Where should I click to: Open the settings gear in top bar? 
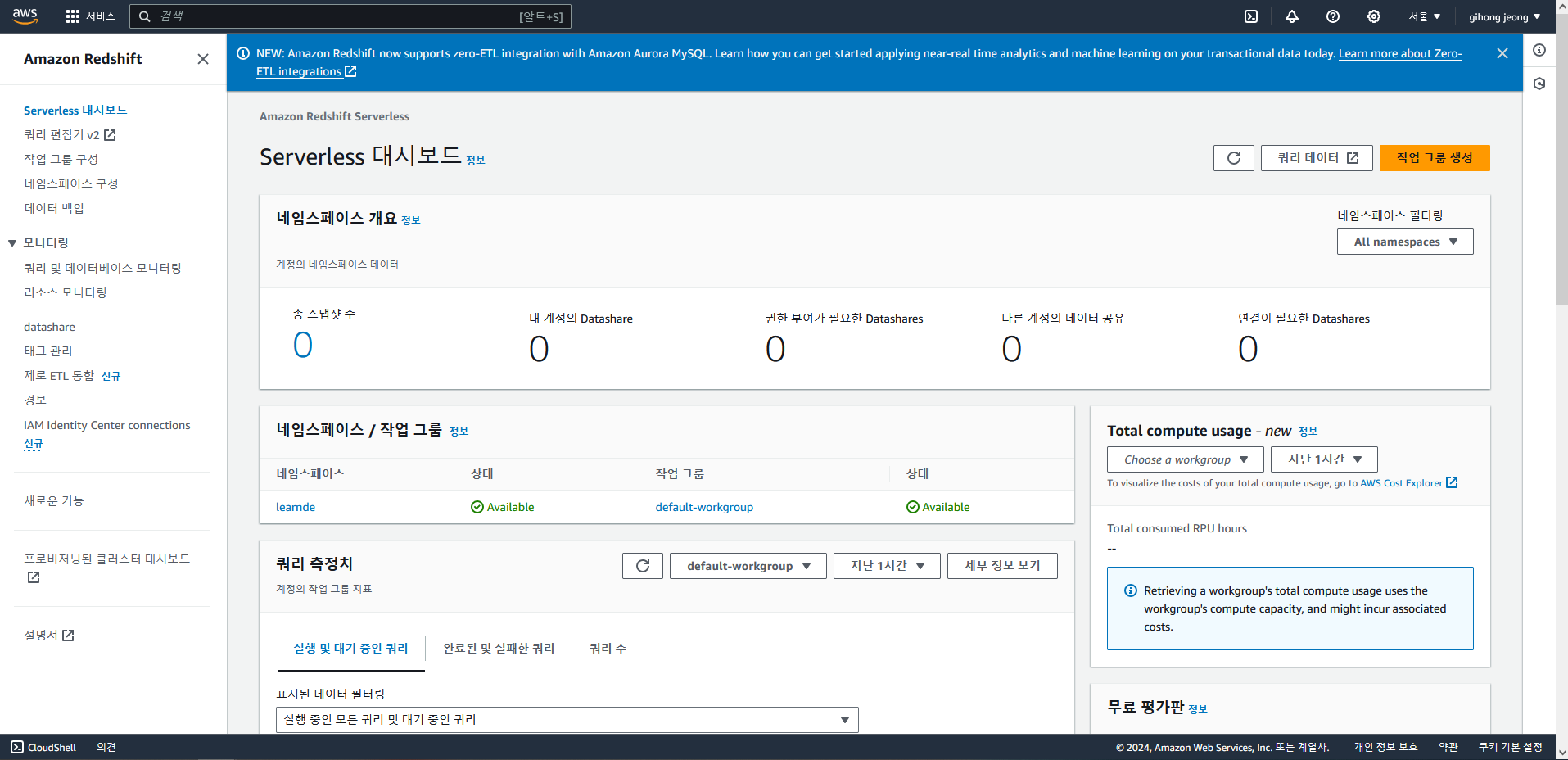coord(1374,16)
